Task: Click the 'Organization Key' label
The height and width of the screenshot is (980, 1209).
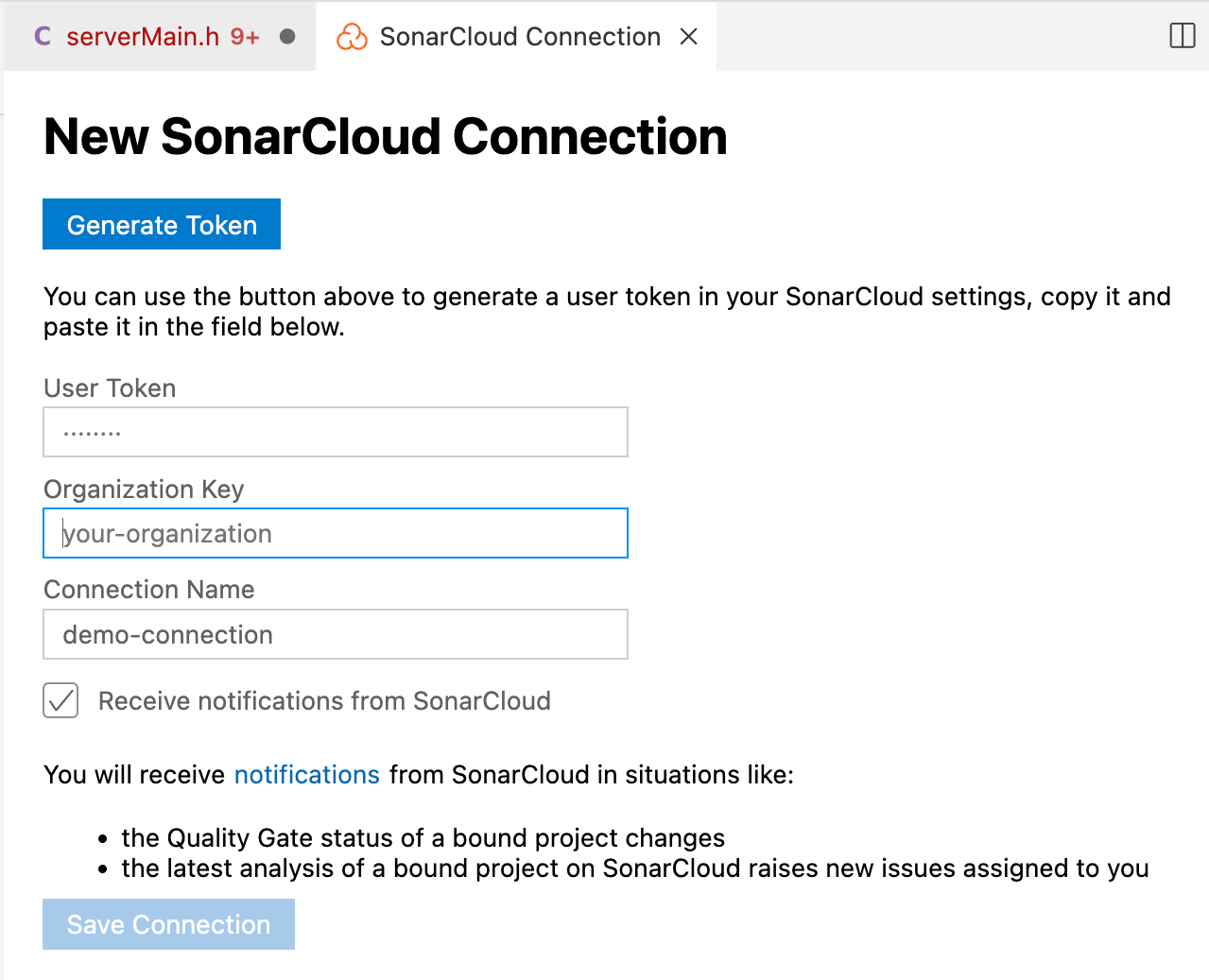Action: tap(144, 490)
